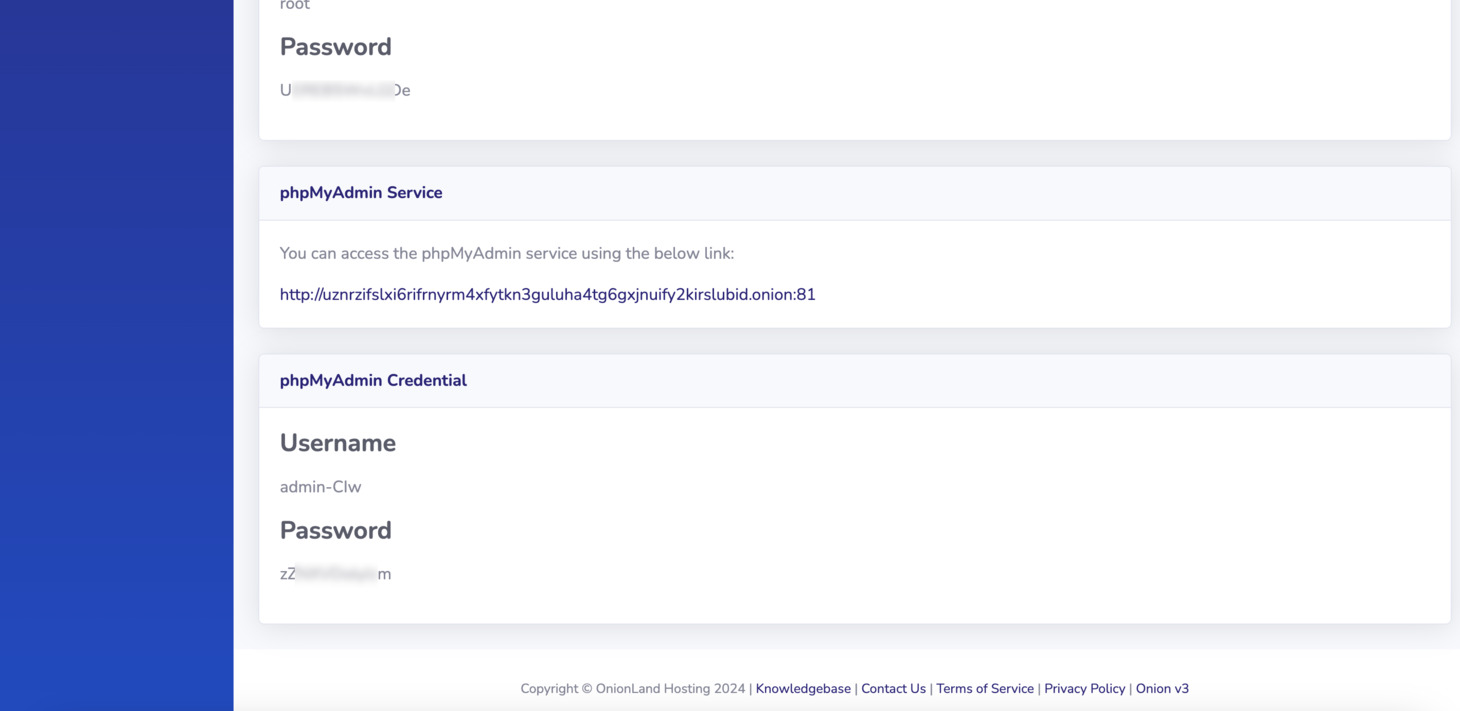Click the blurred phpMyAdmin password value

(335, 574)
